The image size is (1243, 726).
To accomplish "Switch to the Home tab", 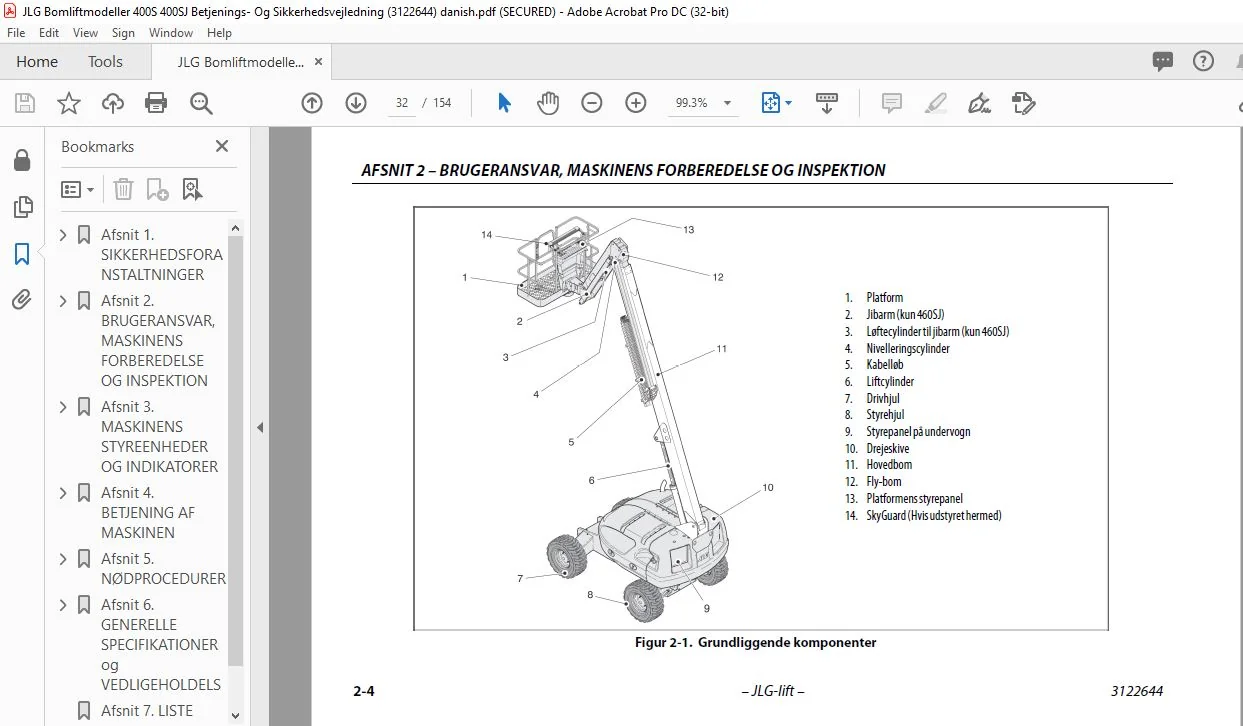I will (37, 61).
